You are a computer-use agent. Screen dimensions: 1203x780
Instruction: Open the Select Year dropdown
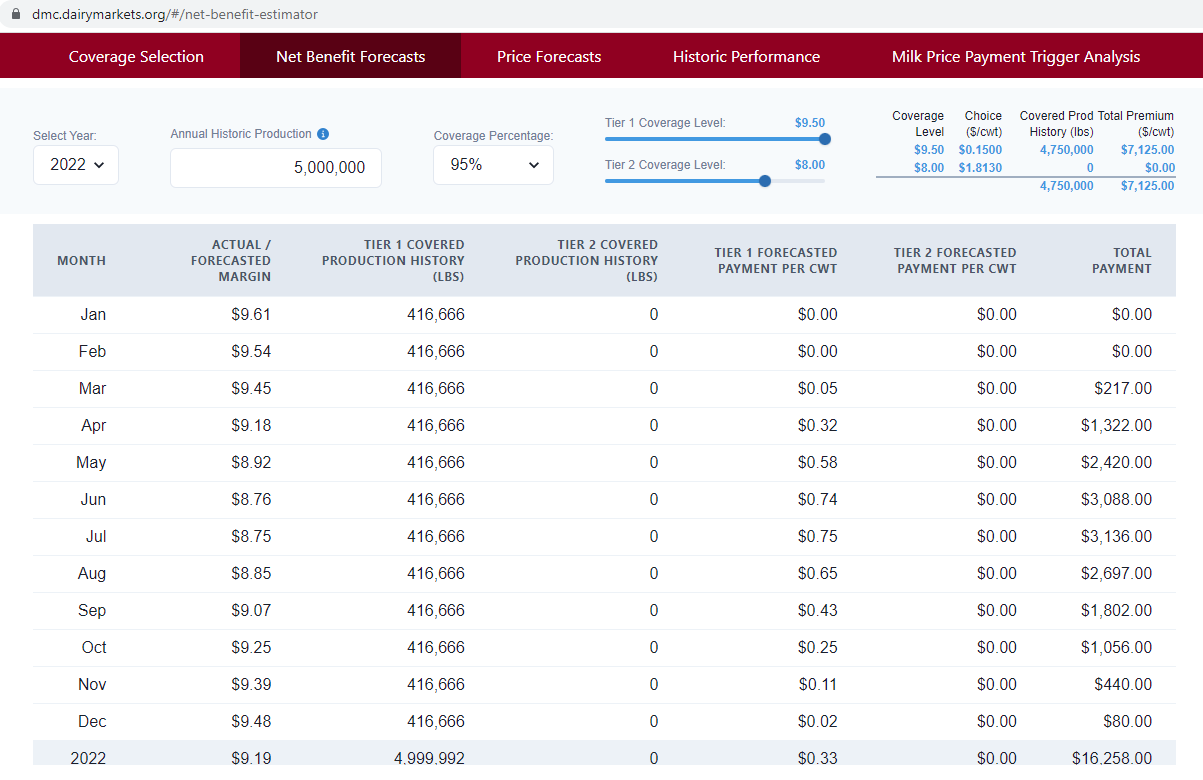tap(76, 165)
